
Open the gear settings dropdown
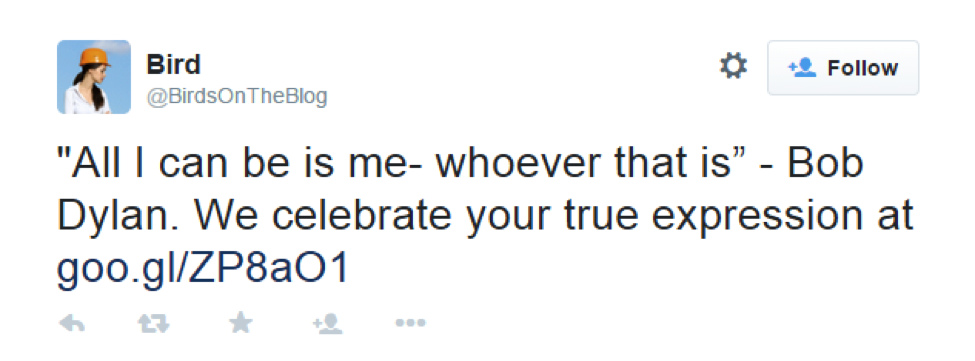(733, 65)
